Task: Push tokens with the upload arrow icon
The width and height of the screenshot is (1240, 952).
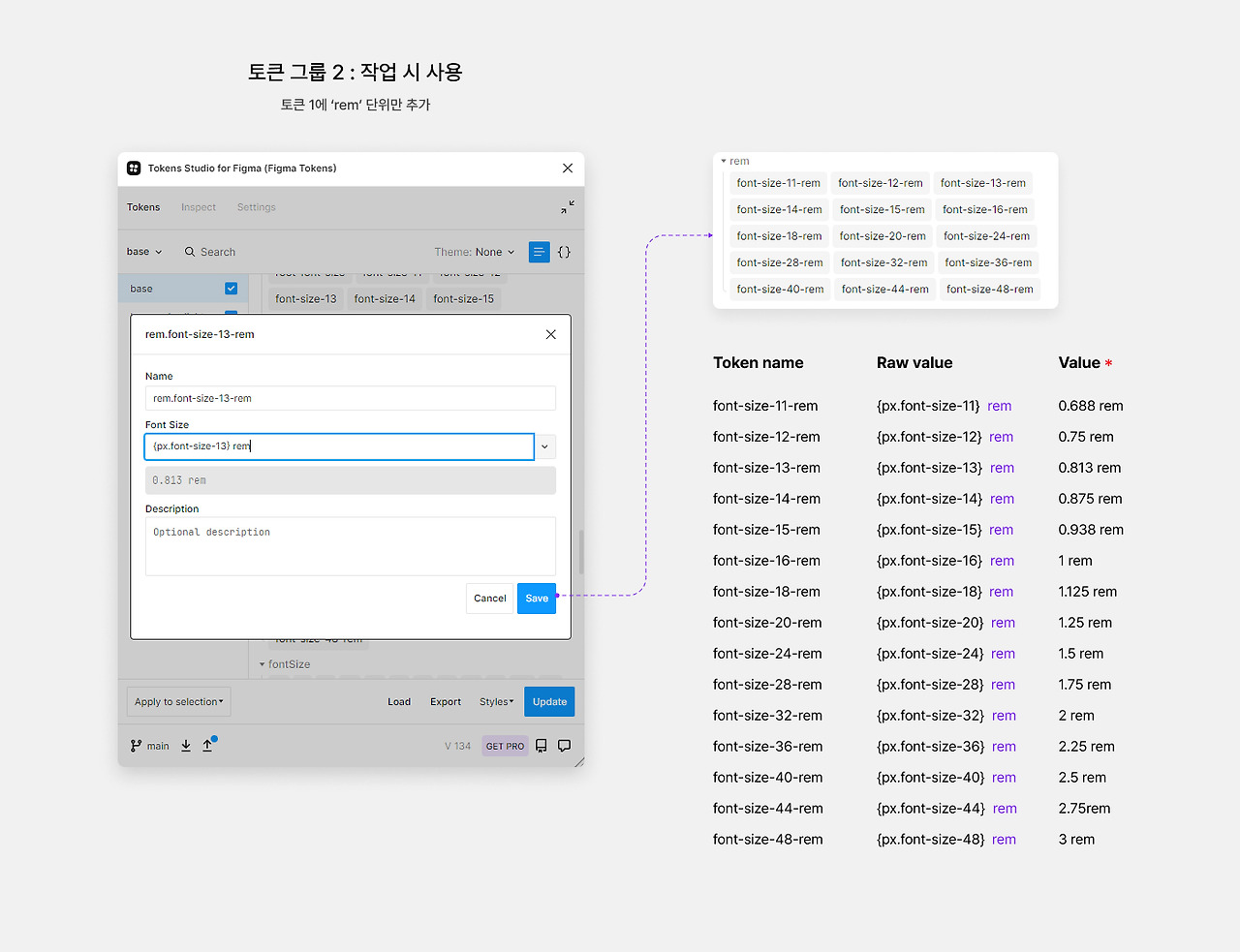Action: (x=207, y=746)
